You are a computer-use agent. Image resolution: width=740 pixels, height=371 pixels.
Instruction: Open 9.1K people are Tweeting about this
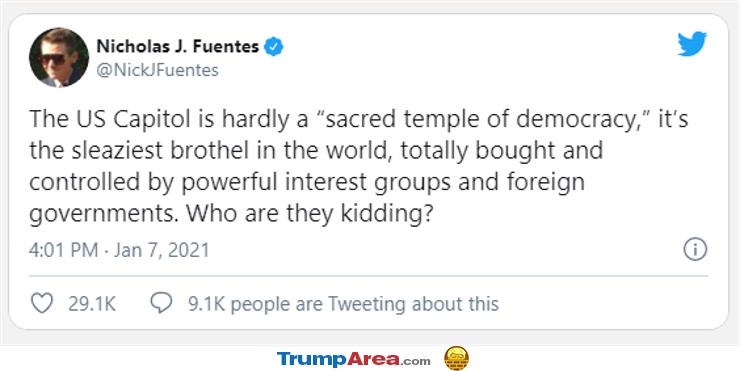coord(343,304)
